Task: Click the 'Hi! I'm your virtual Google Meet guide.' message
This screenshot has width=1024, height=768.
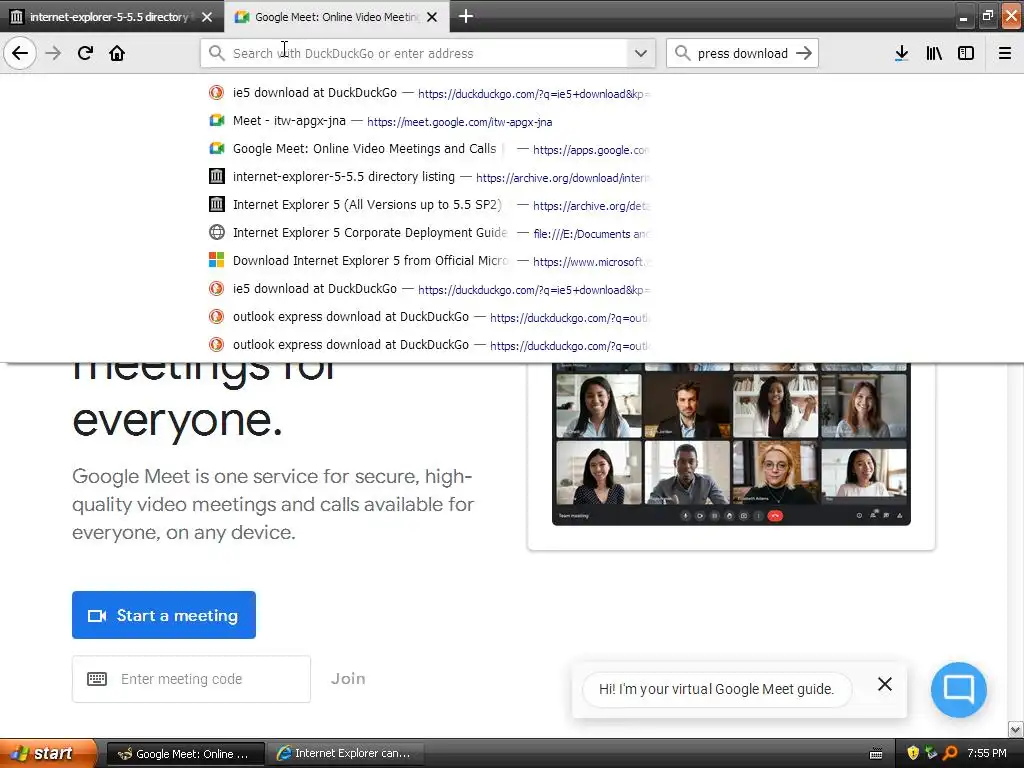Action: coord(716,690)
